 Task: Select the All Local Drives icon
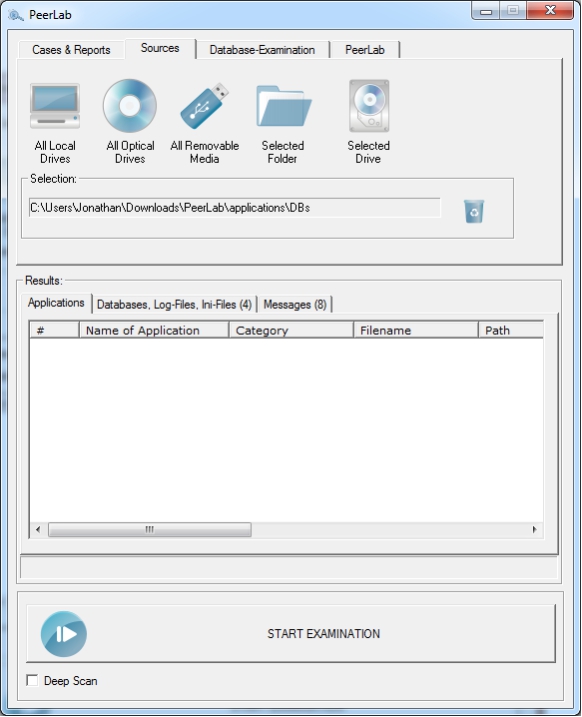55,106
